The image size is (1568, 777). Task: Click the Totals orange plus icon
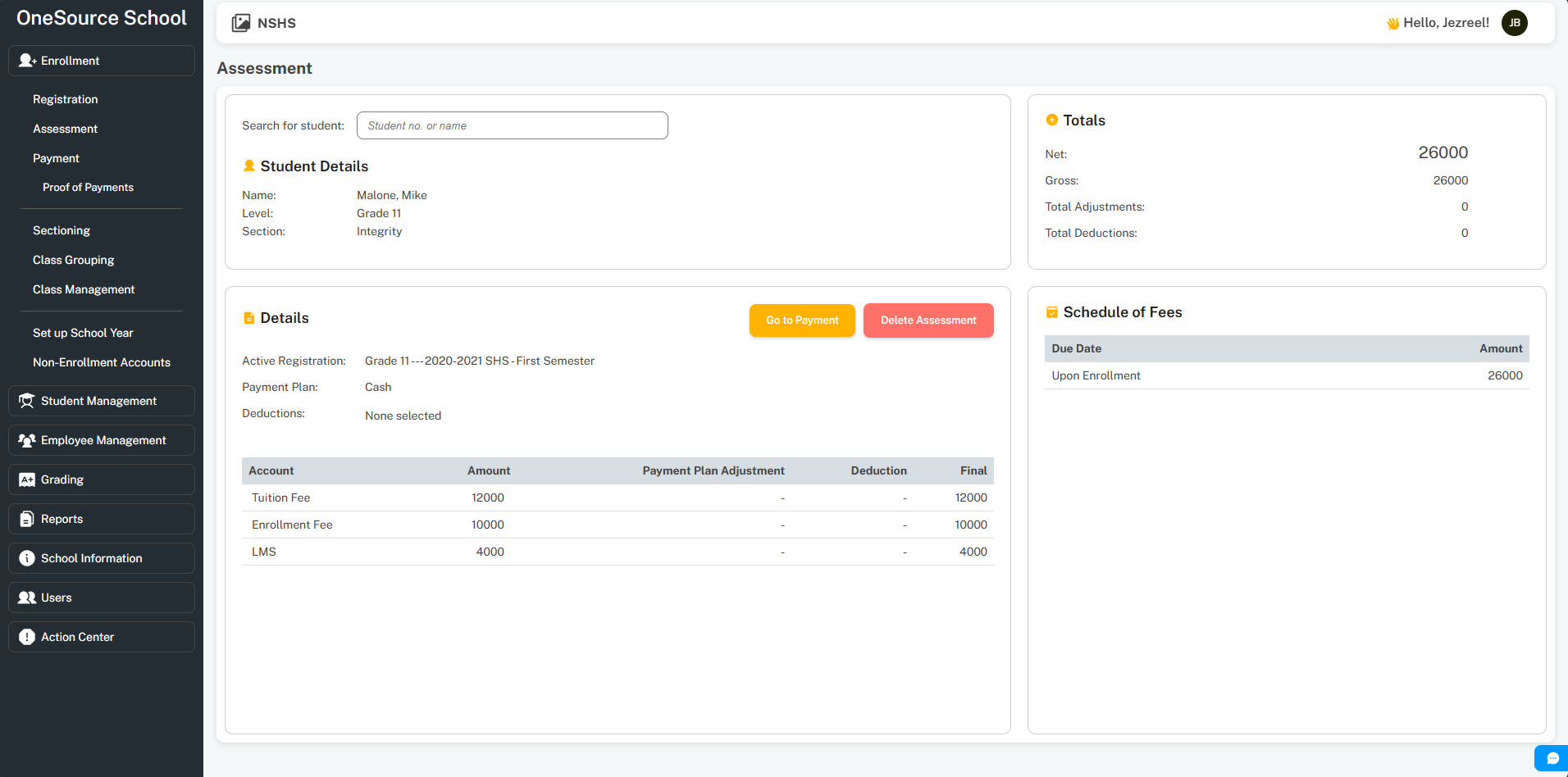coord(1052,120)
